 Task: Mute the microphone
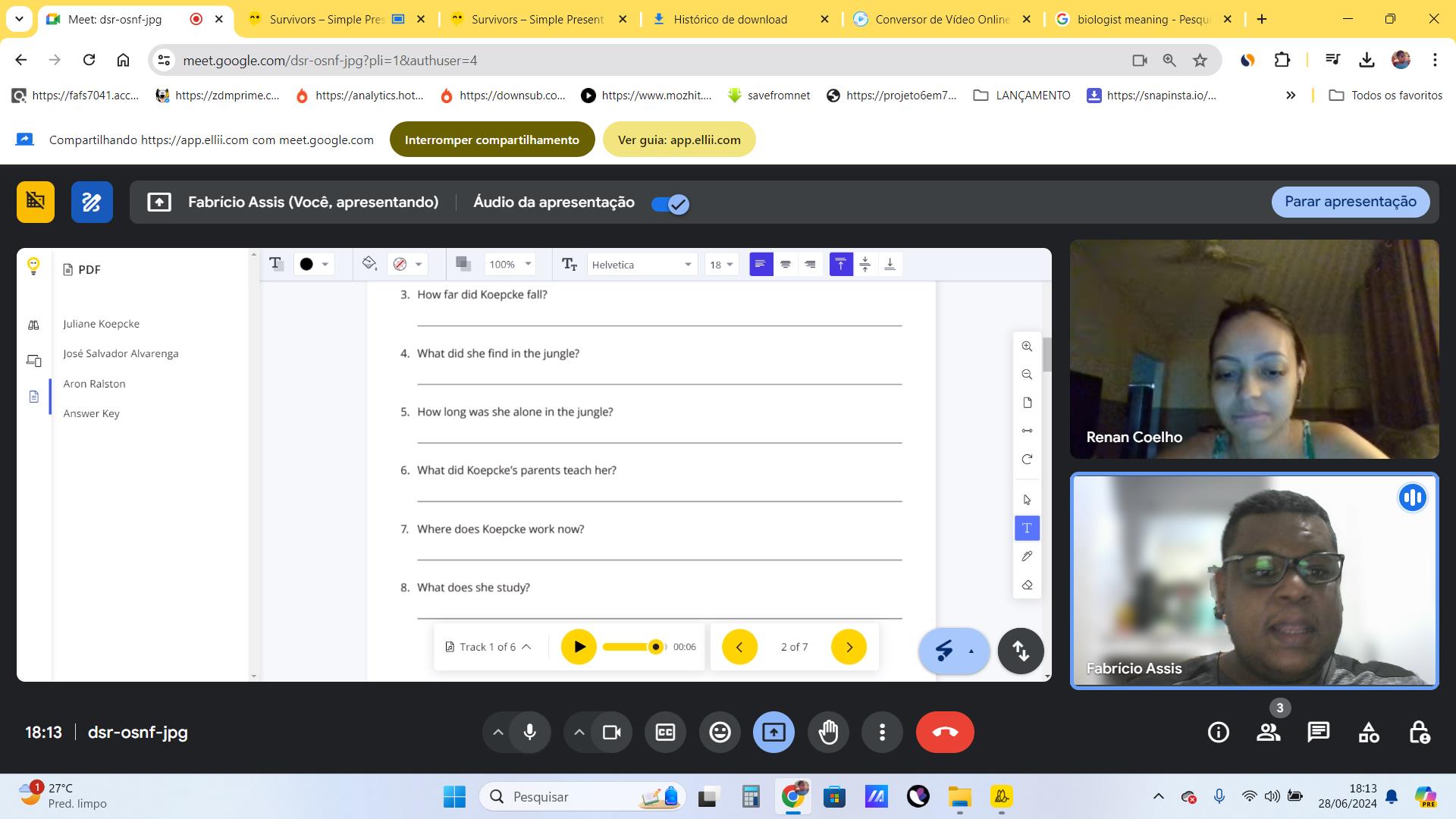529,733
